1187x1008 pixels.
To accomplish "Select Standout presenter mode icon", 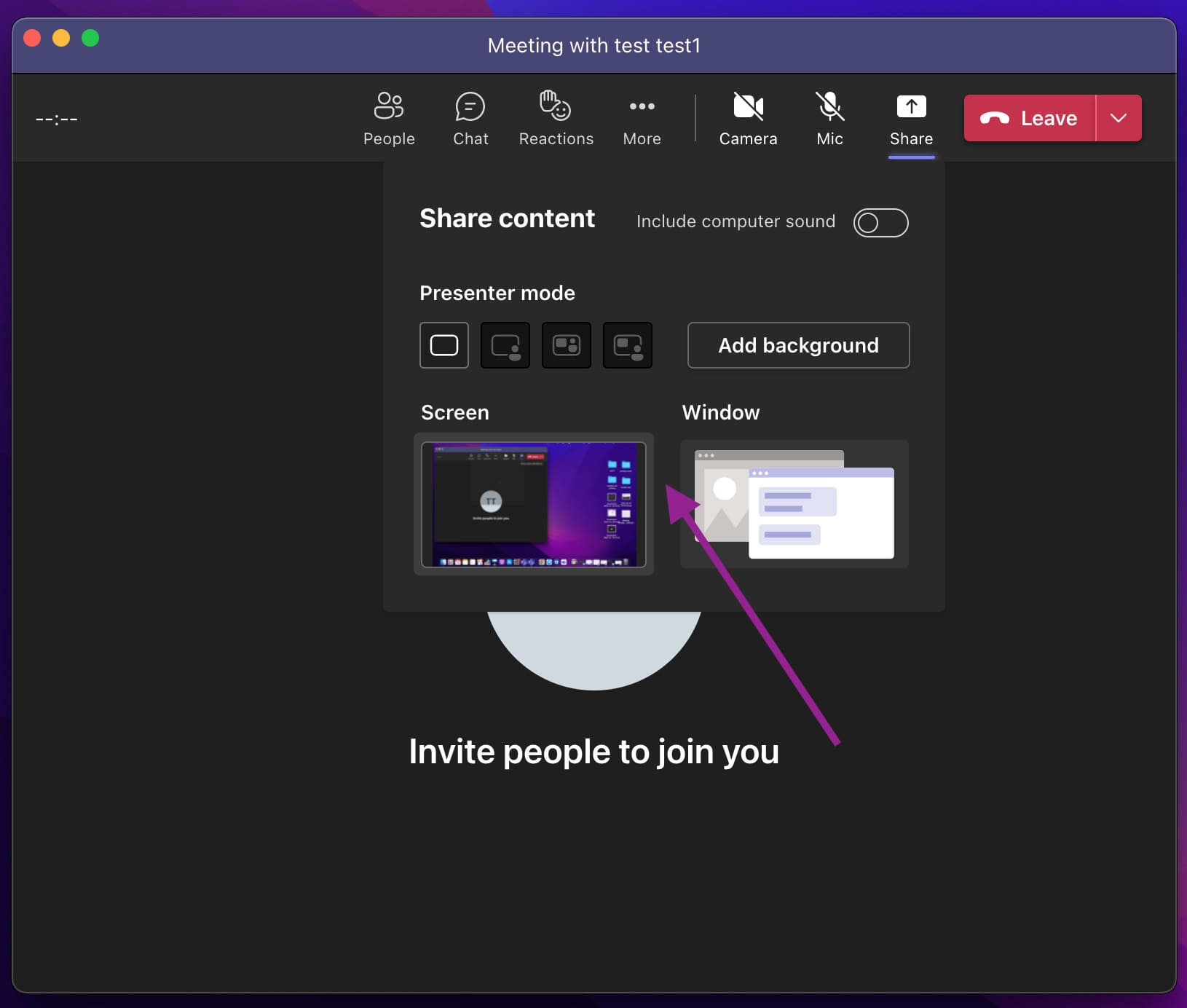I will 505,345.
